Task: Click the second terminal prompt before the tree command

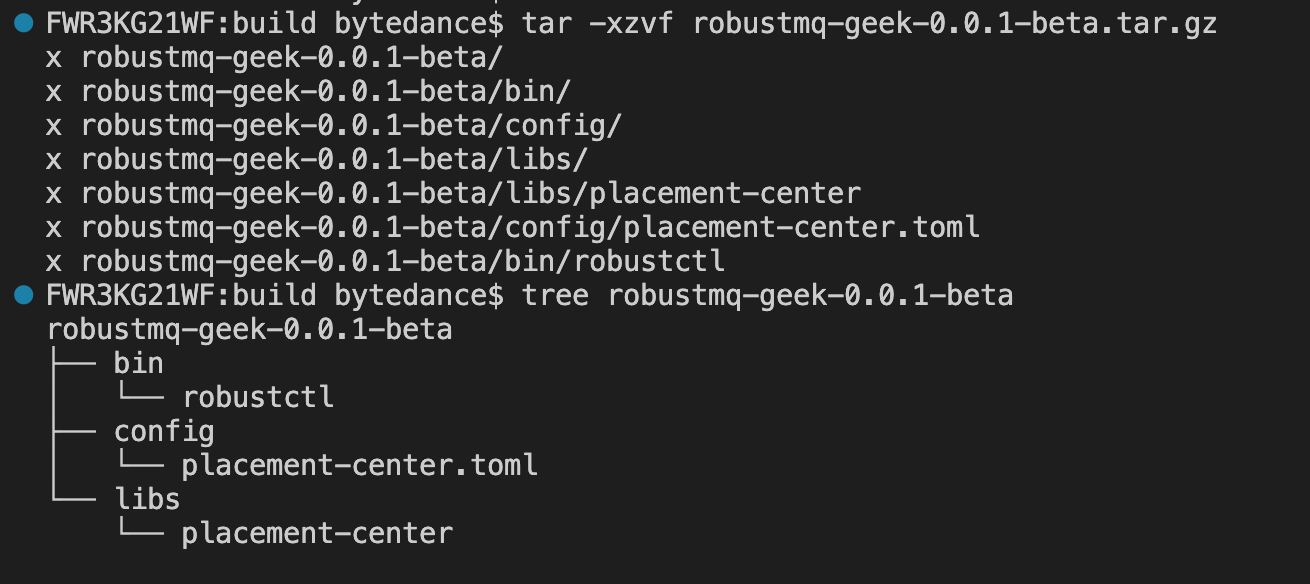Action: pos(274,295)
